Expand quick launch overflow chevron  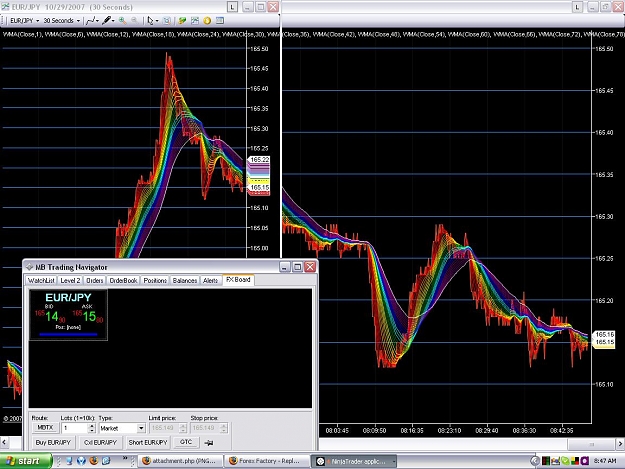tap(125, 458)
